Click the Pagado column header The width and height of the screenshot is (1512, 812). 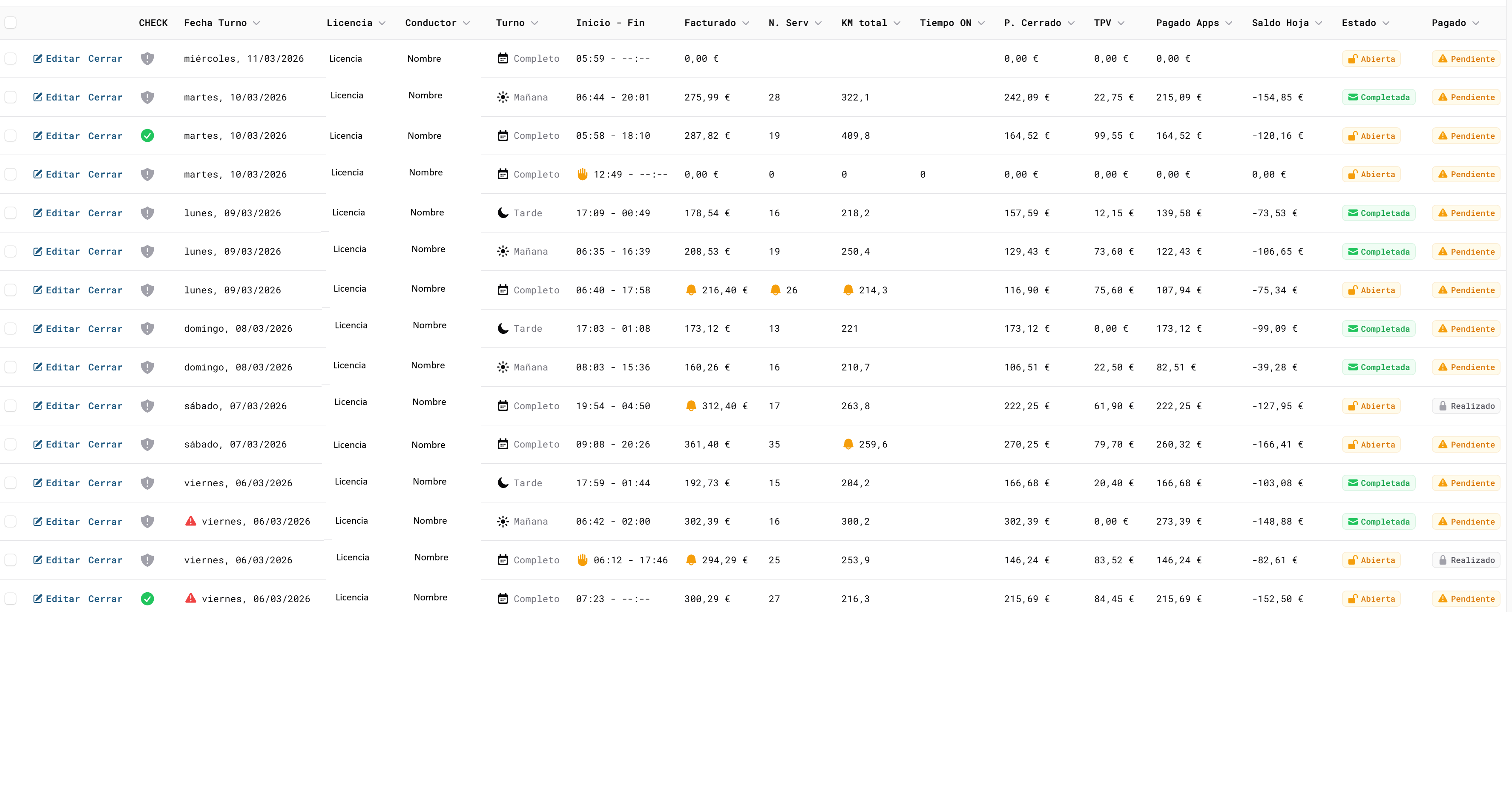1455,23
